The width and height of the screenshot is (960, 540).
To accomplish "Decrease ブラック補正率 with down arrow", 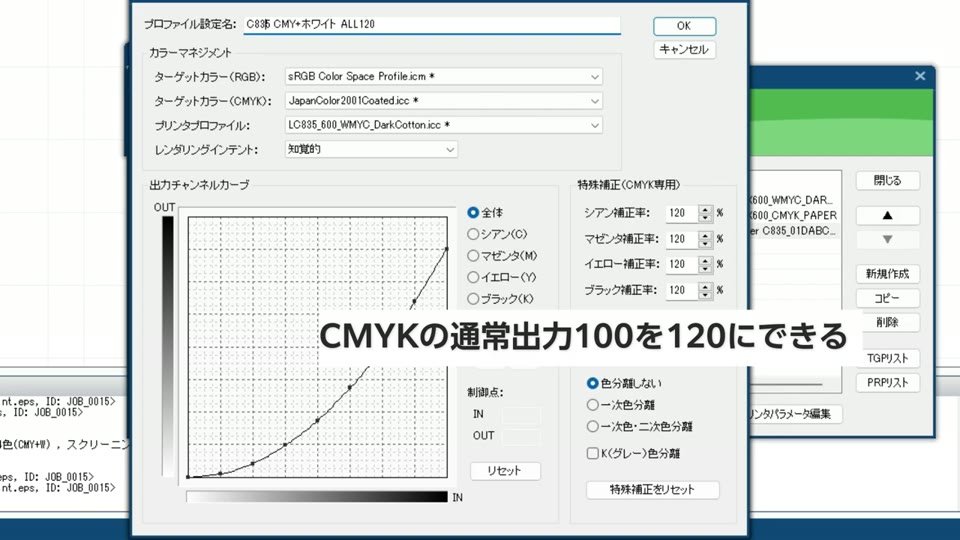I will tap(705, 294).
